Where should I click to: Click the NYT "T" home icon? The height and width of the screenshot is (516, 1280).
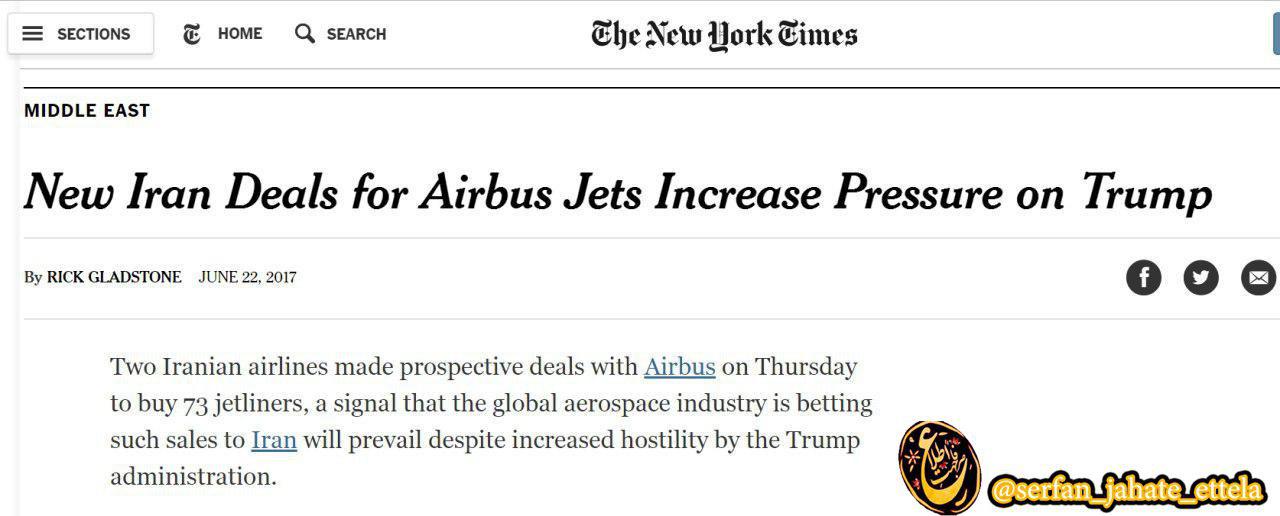[x=192, y=34]
